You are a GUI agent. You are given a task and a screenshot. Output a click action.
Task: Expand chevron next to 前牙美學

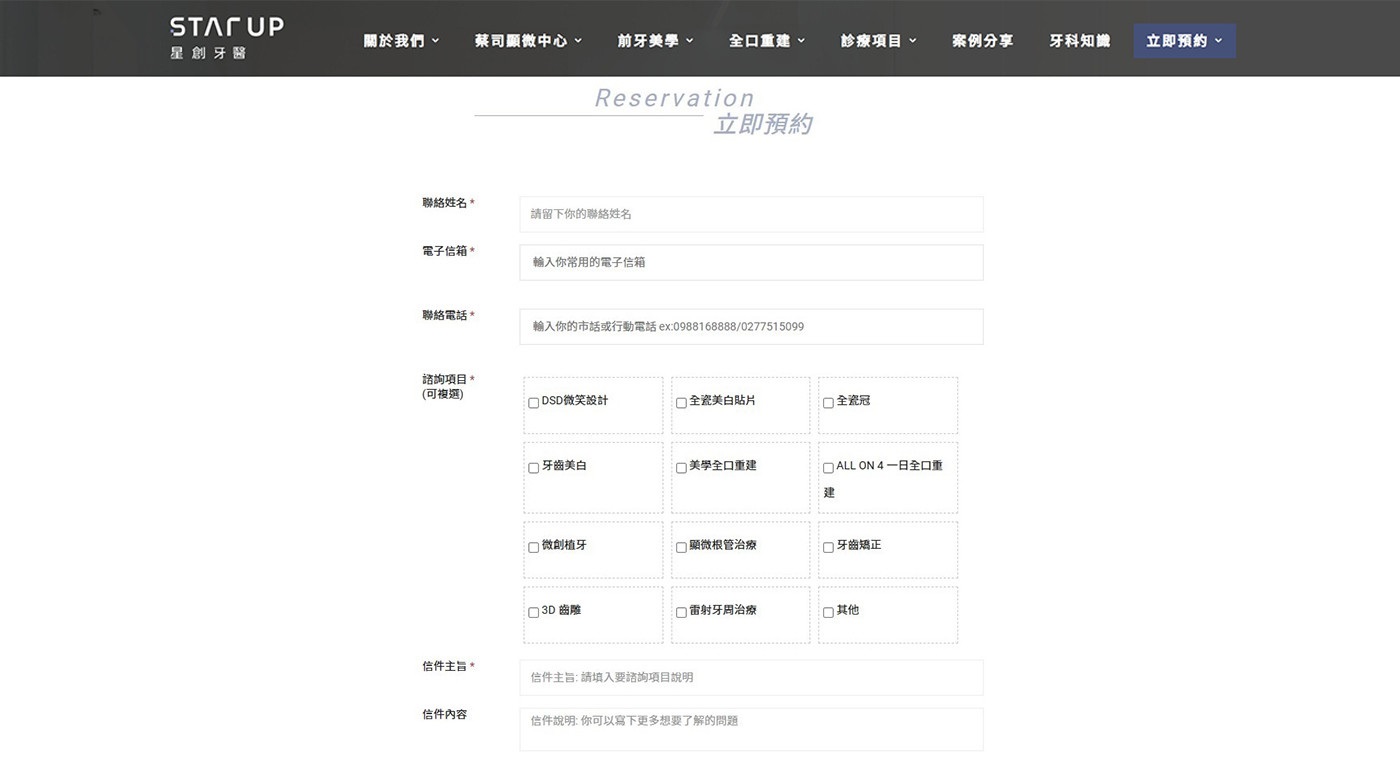689,41
